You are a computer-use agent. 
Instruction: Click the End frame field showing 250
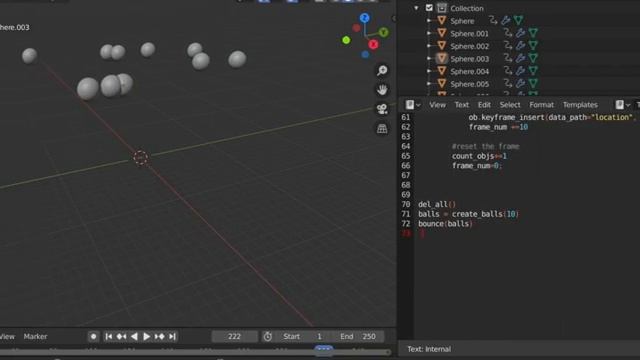tap(359, 336)
